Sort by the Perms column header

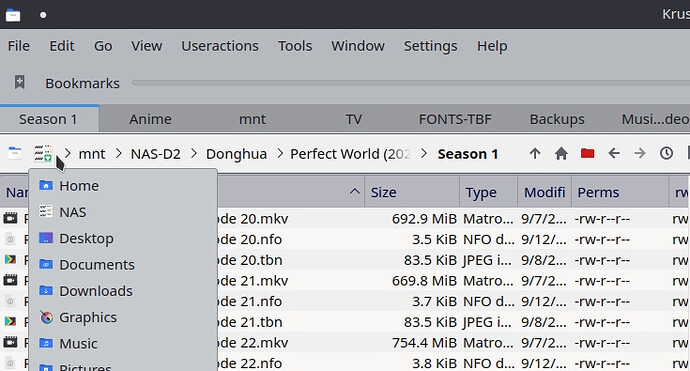tap(620, 192)
